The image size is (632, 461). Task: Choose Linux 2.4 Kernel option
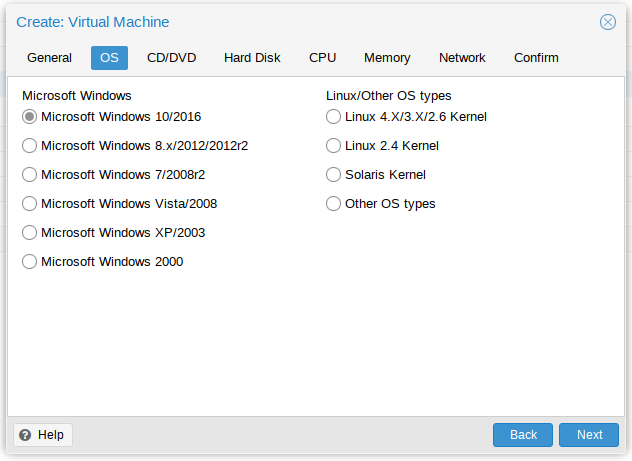click(333, 146)
